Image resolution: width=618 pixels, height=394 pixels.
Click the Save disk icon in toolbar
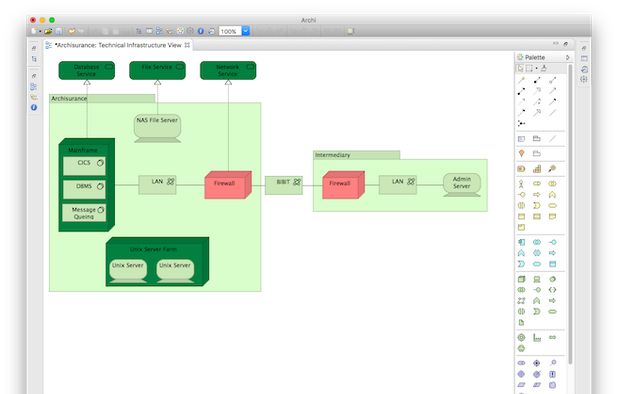pyautogui.click(x=58, y=31)
